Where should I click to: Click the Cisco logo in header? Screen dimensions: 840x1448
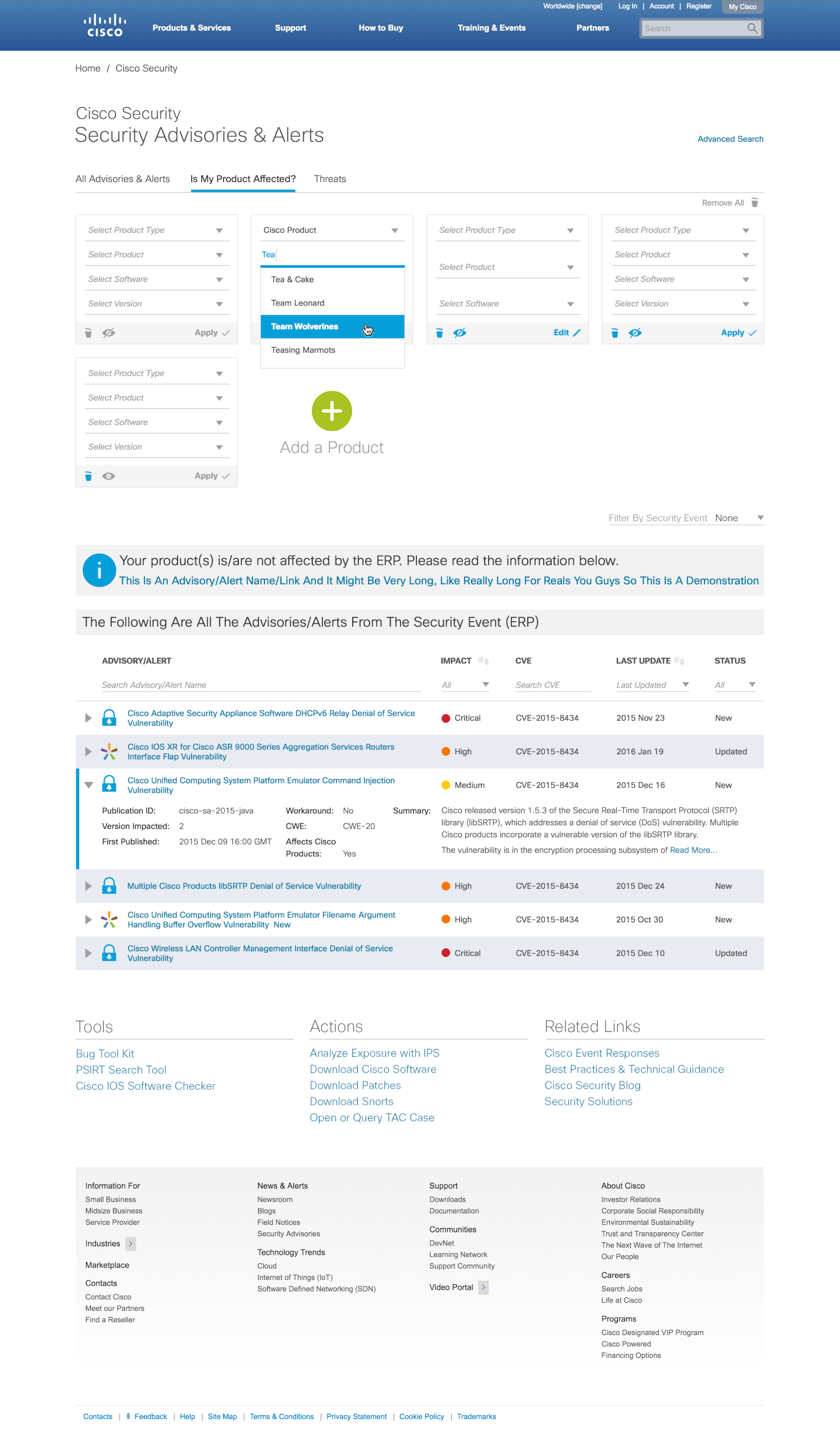(105, 25)
